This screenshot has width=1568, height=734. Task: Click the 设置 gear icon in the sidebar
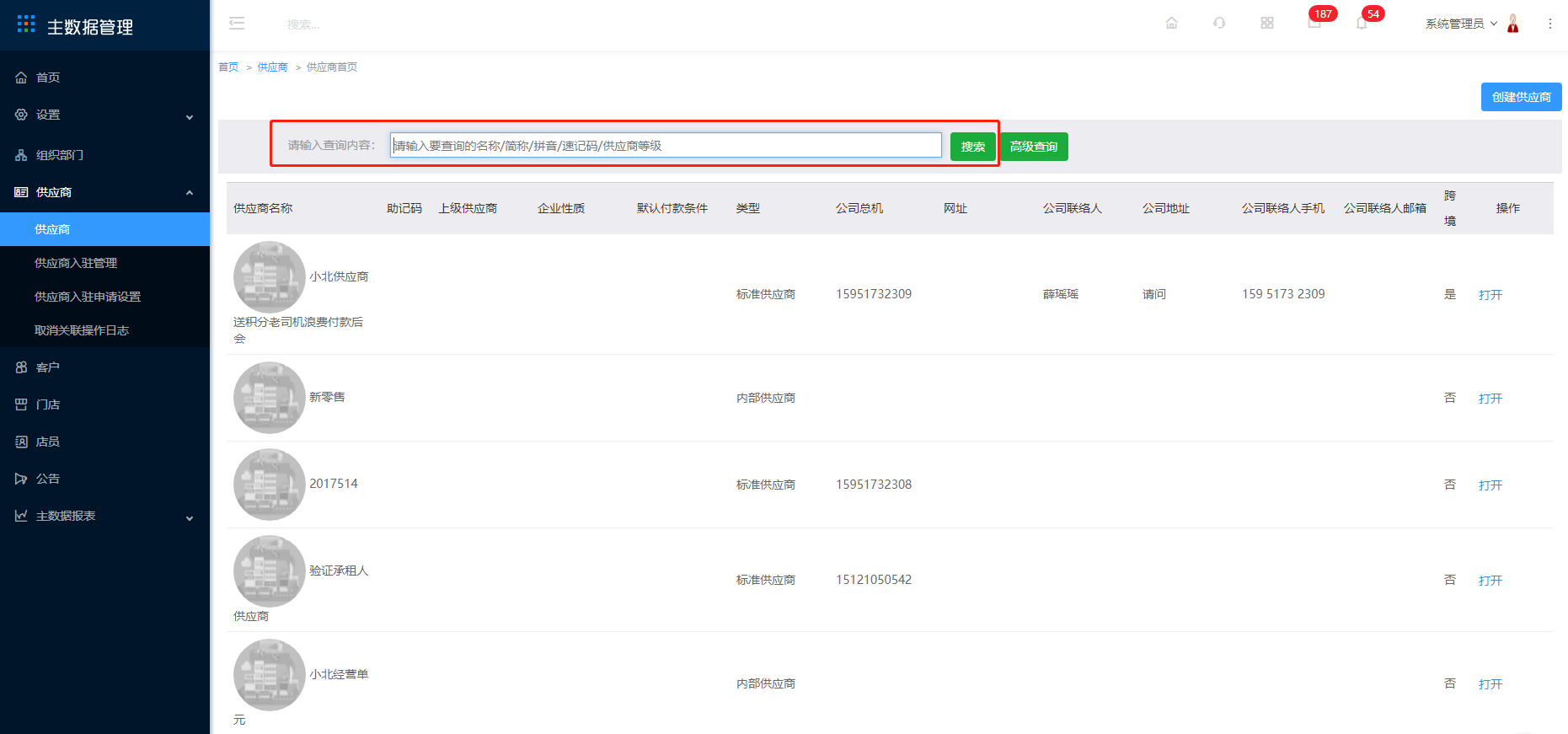(x=21, y=115)
